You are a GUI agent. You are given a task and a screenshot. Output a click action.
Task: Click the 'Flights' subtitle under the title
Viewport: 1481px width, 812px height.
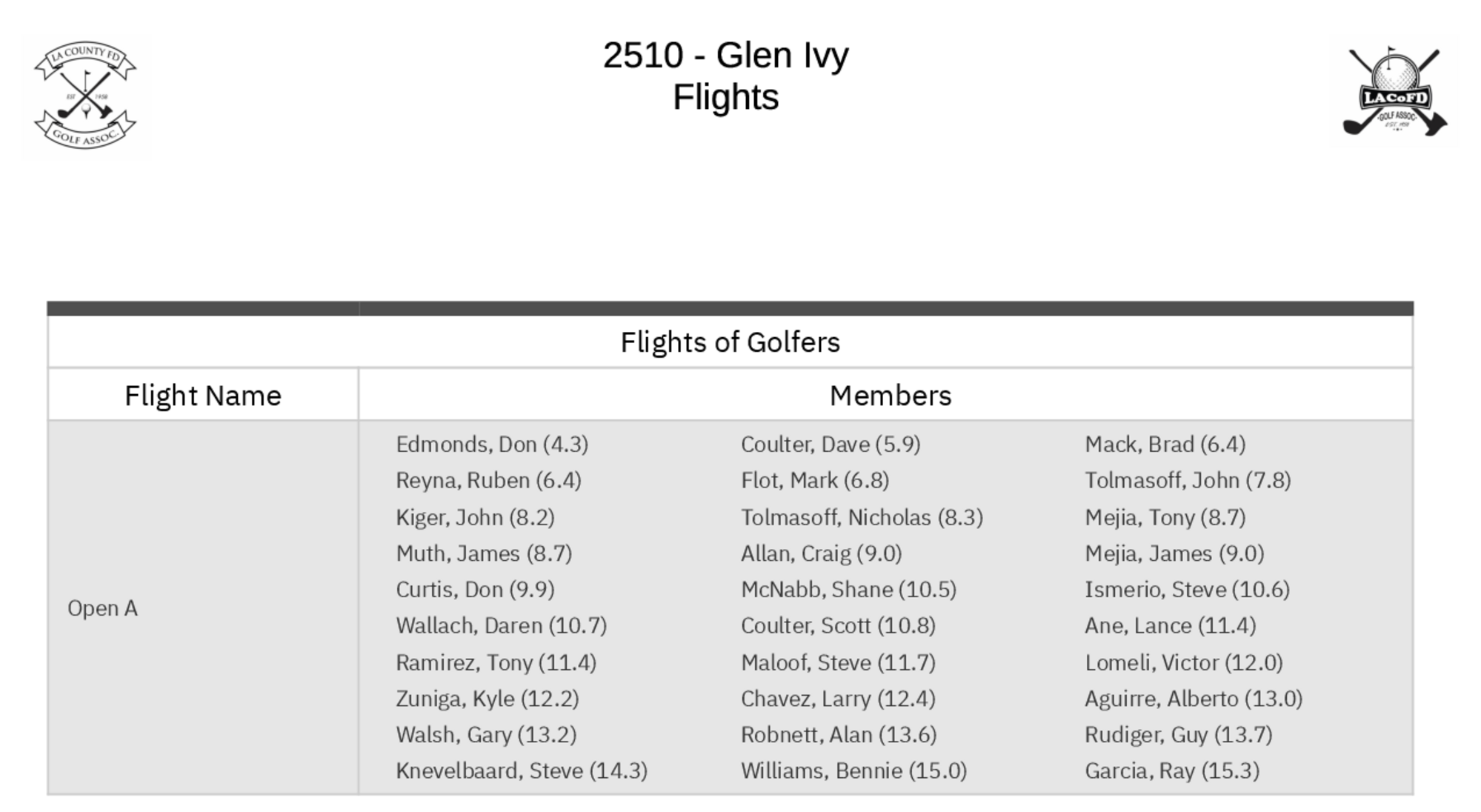tap(725, 98)
